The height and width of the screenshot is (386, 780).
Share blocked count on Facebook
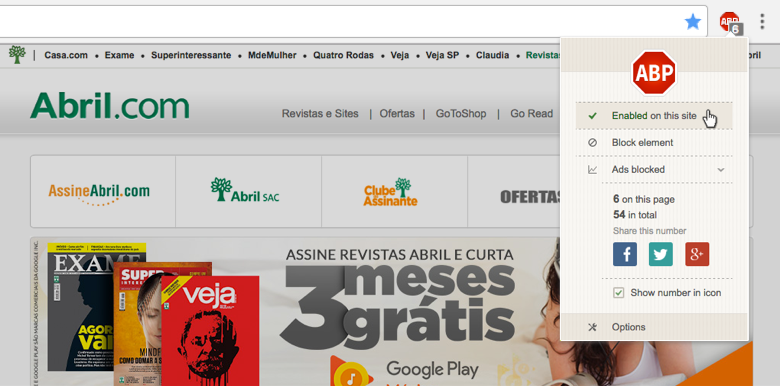click(x=625, y=254)
